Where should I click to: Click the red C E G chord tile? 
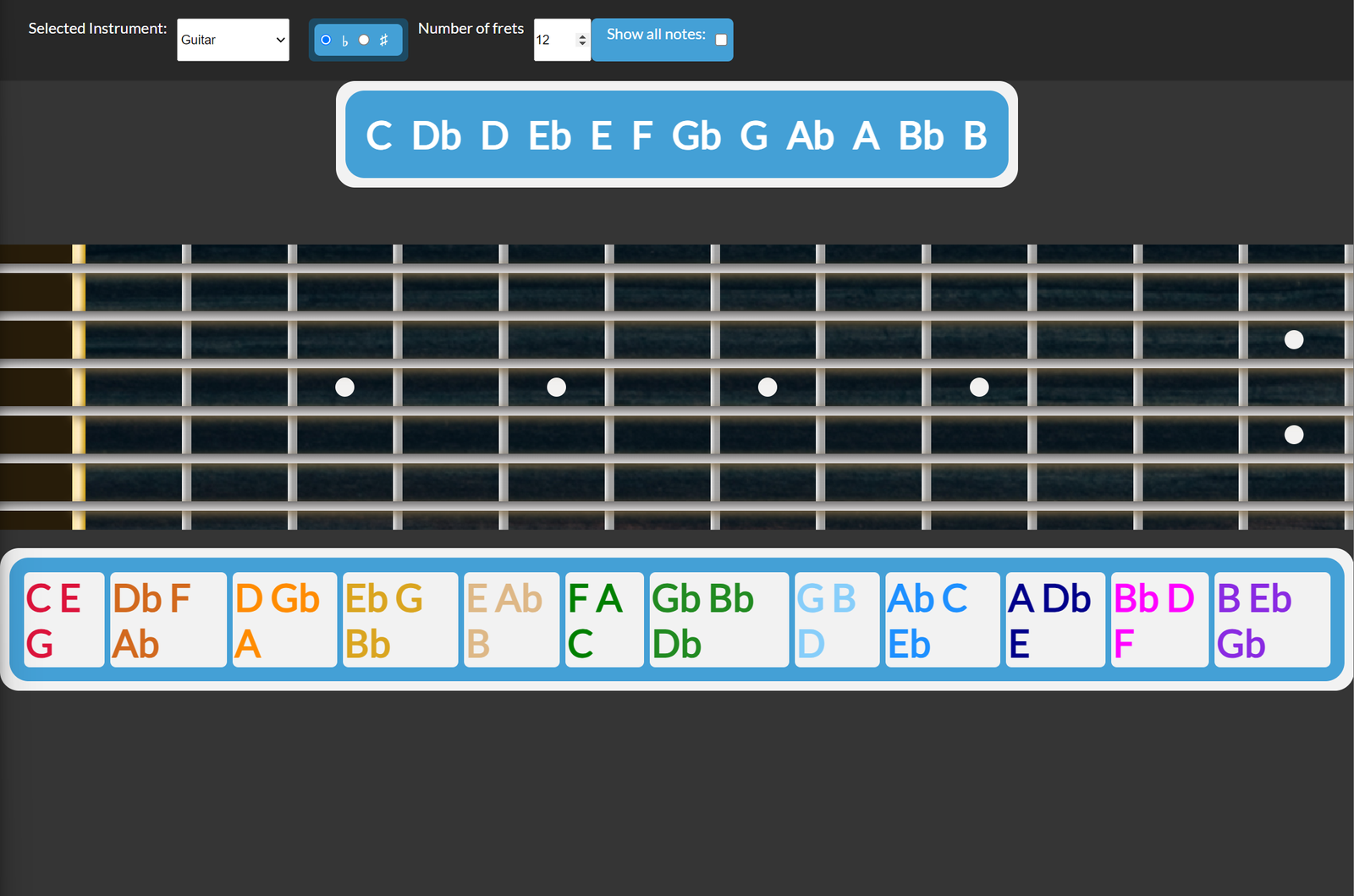coord(64,620)
